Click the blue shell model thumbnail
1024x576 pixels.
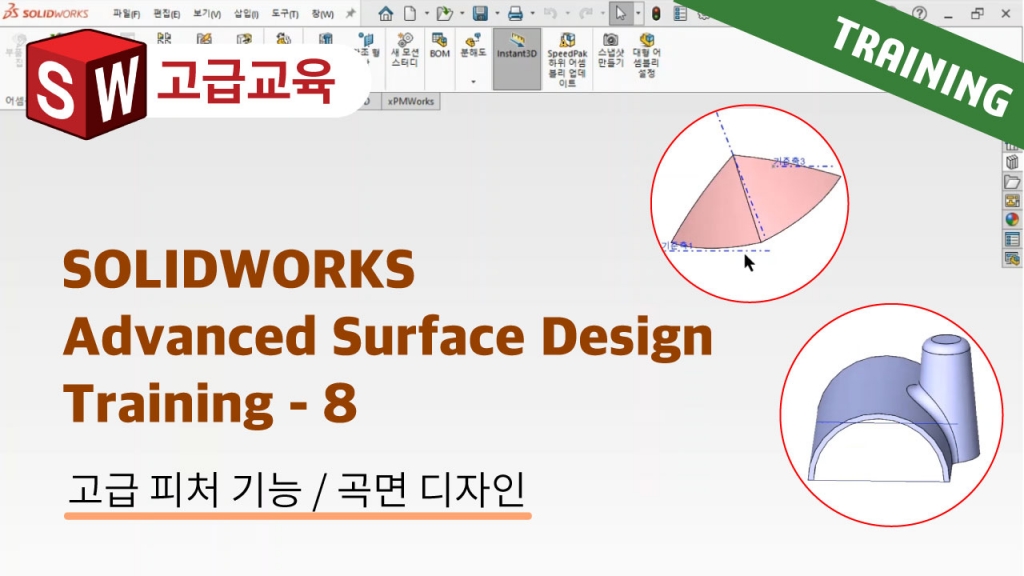click(x=891, y=415)
